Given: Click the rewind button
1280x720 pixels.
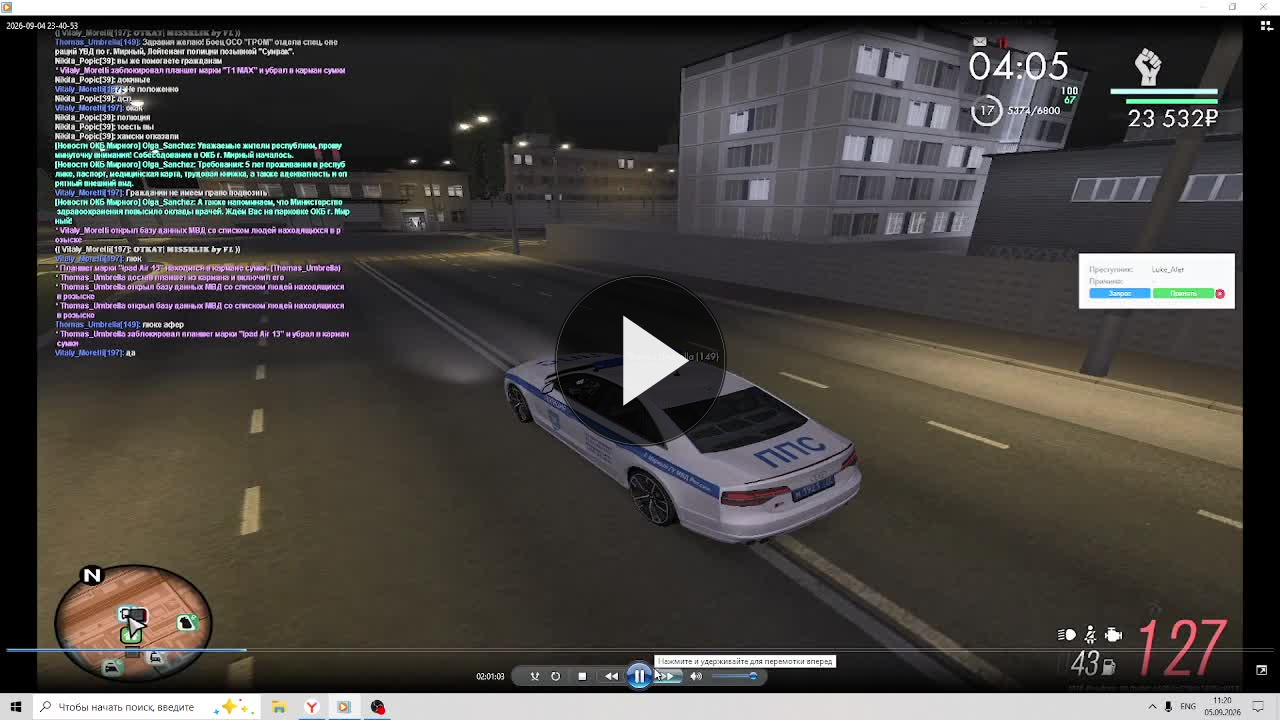Looking at the screenshot, I should click(x=611, y=676).
